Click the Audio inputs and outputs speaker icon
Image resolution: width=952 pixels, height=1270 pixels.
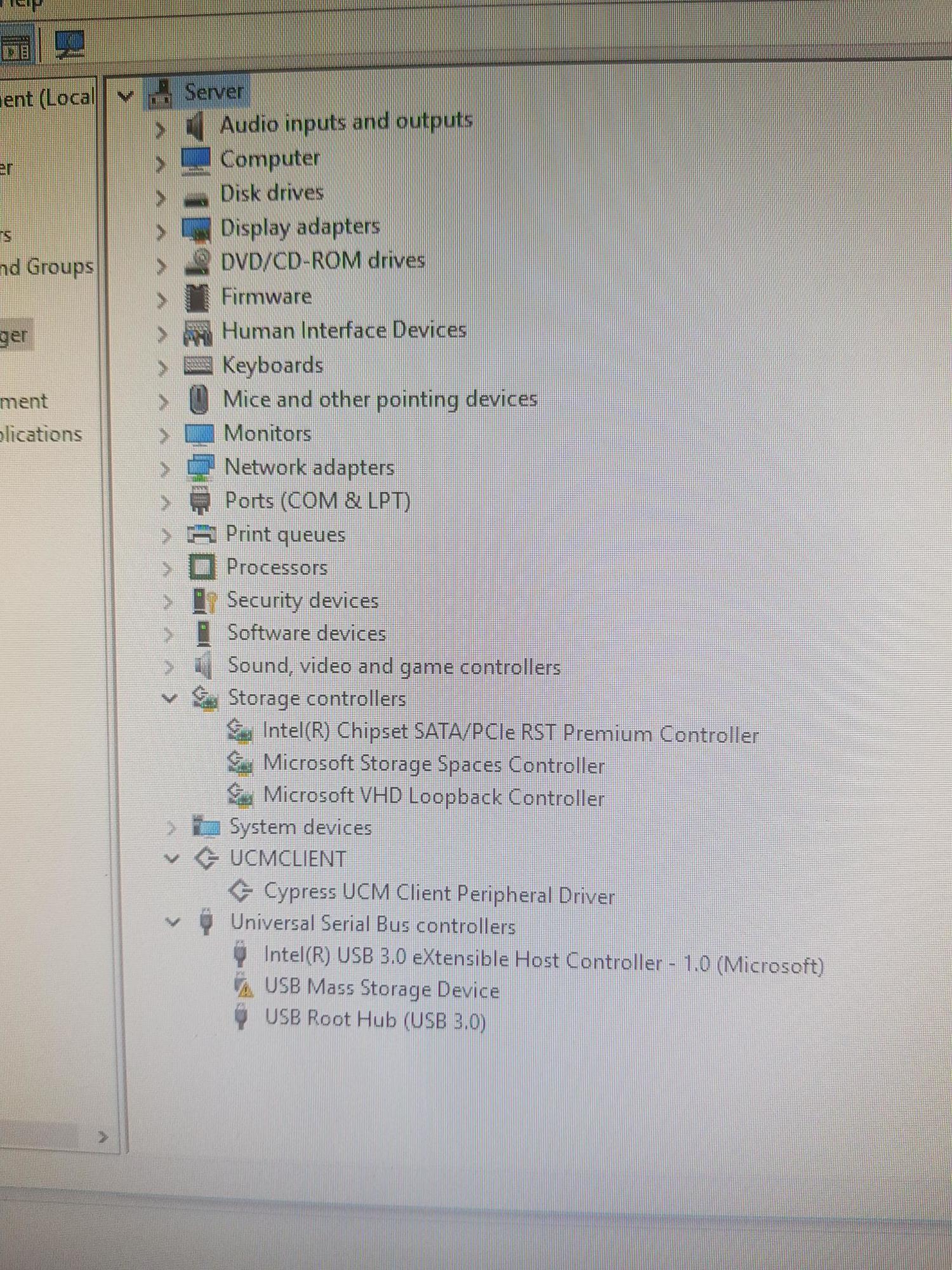(x=195, y=126)
